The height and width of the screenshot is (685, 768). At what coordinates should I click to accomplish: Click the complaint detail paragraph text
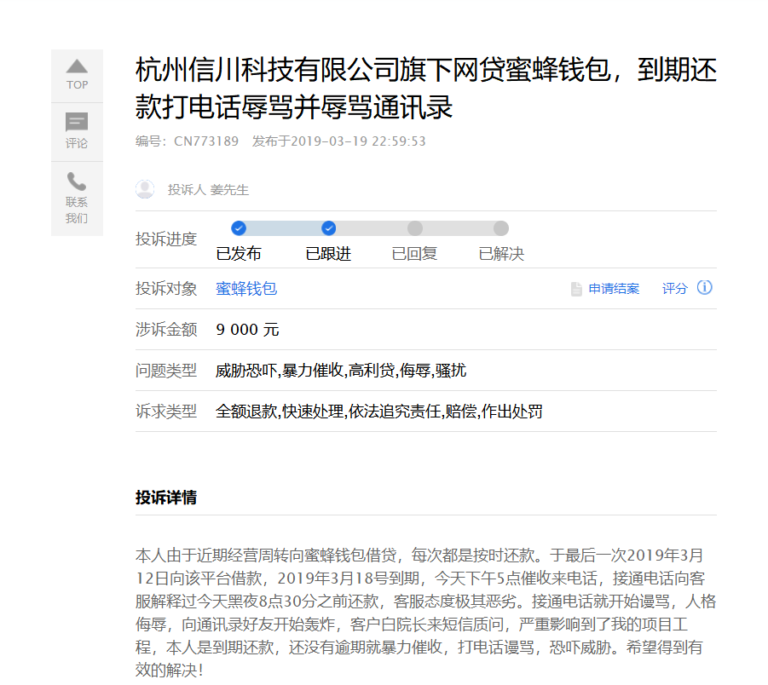tap(426, 613)
